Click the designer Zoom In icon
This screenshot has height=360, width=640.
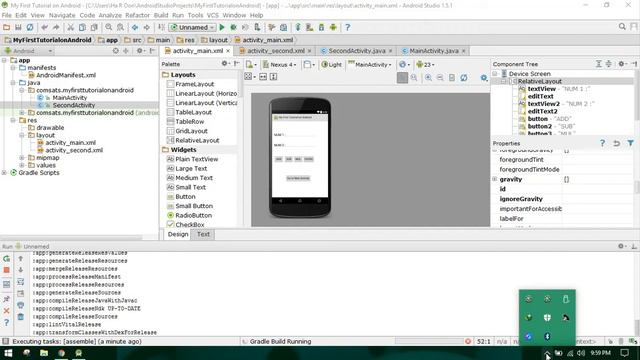[428, 78]
